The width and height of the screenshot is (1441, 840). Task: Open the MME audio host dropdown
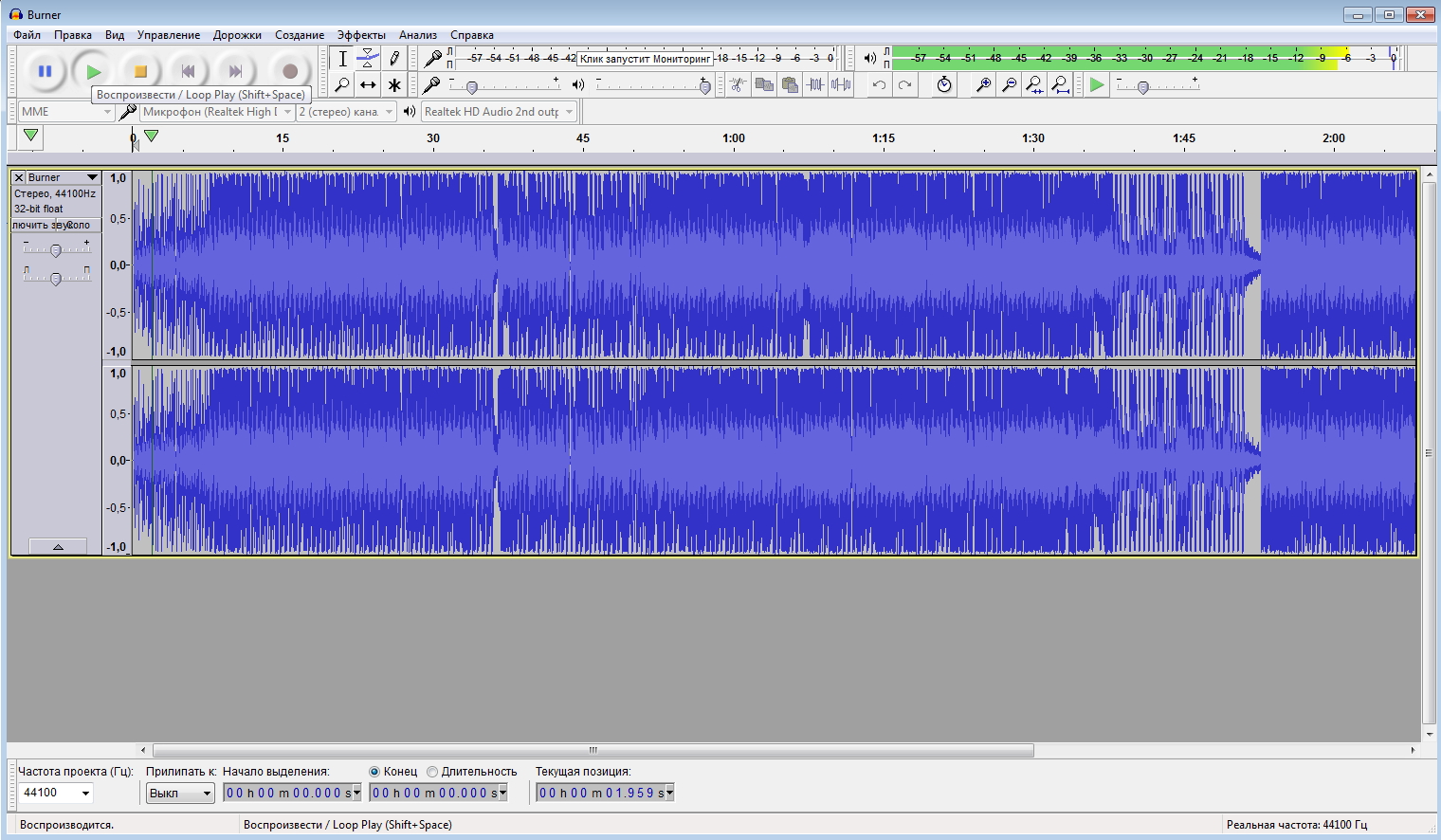coord(65,112)
